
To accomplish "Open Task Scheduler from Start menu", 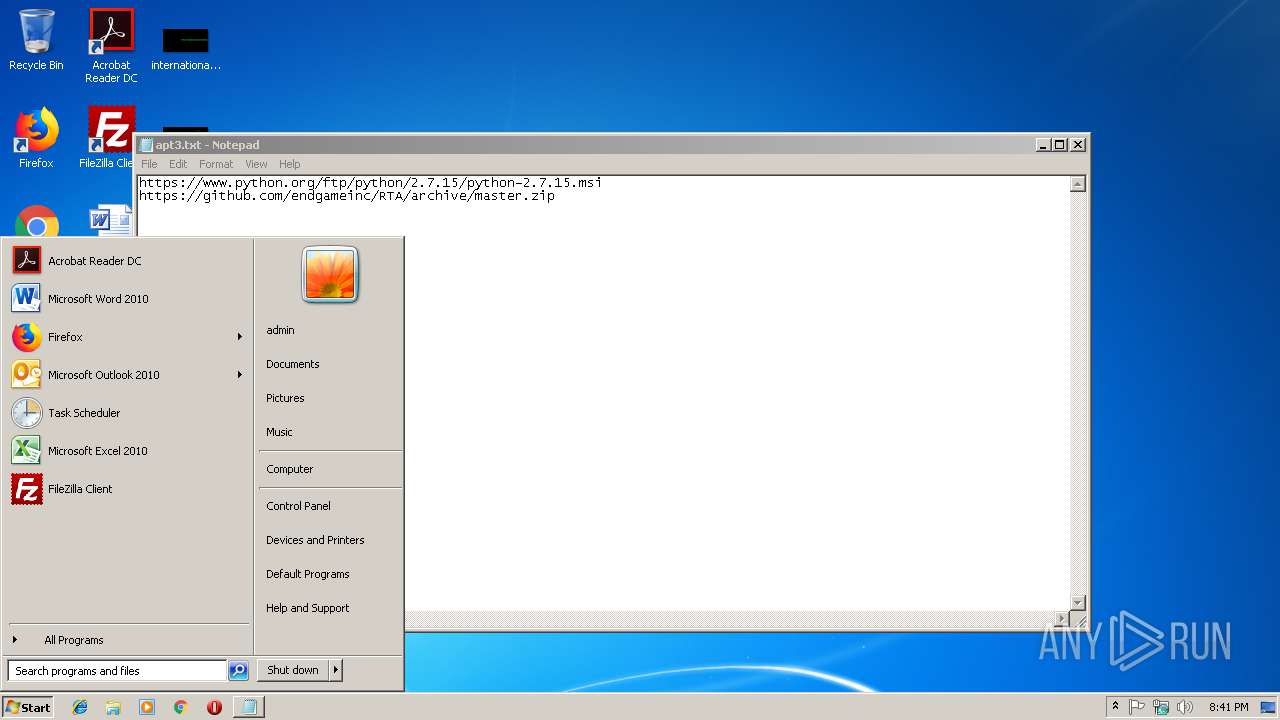I will (x=127, y=413).
